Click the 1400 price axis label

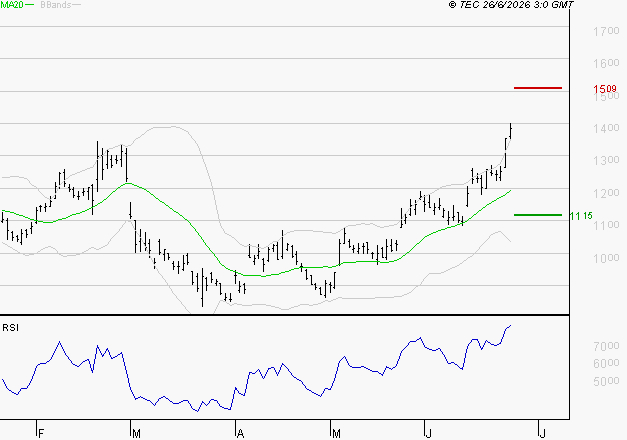click(x=606, y=128)
